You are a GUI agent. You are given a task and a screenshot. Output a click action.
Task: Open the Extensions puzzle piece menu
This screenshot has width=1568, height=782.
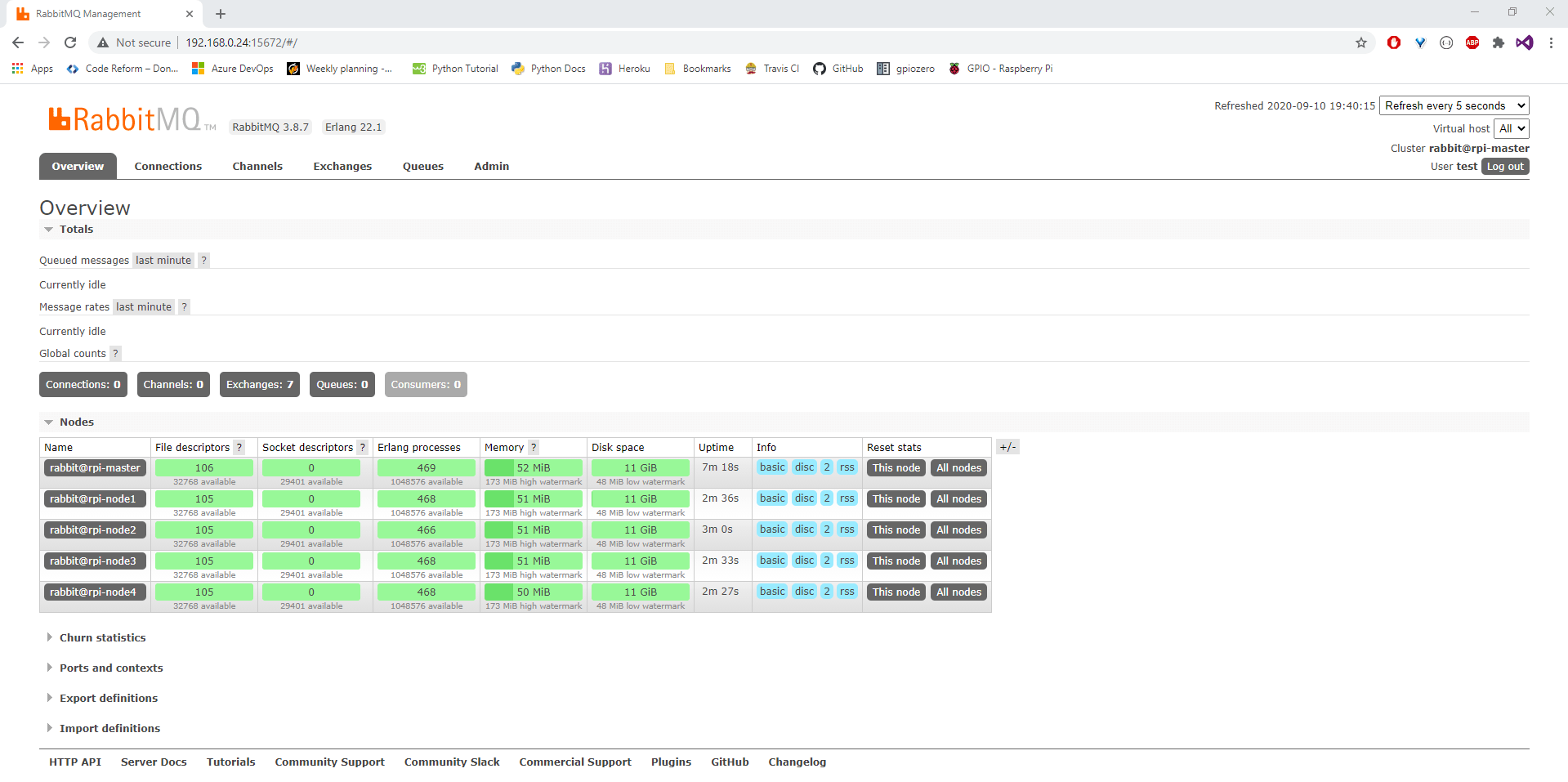(1499, 42)
